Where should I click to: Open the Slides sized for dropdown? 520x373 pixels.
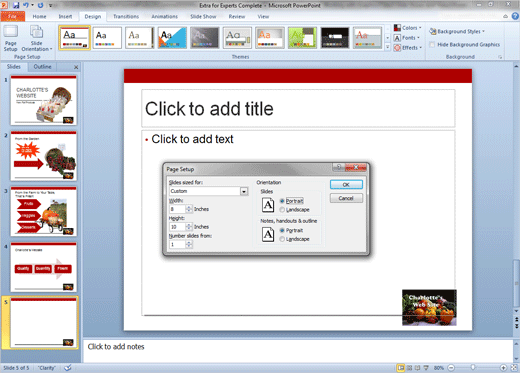pos(244,191)
